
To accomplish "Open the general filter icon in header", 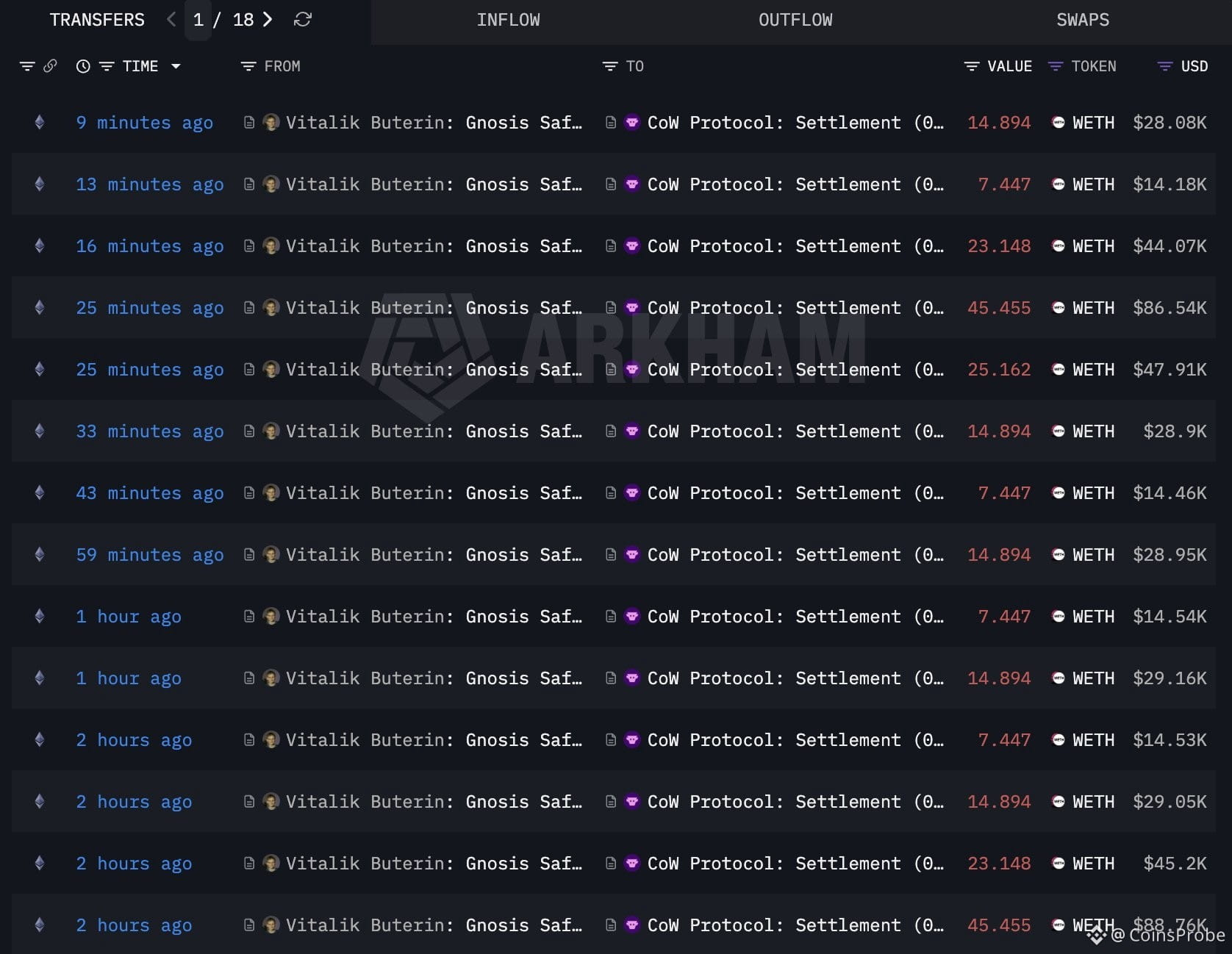I will coord(27,66).
